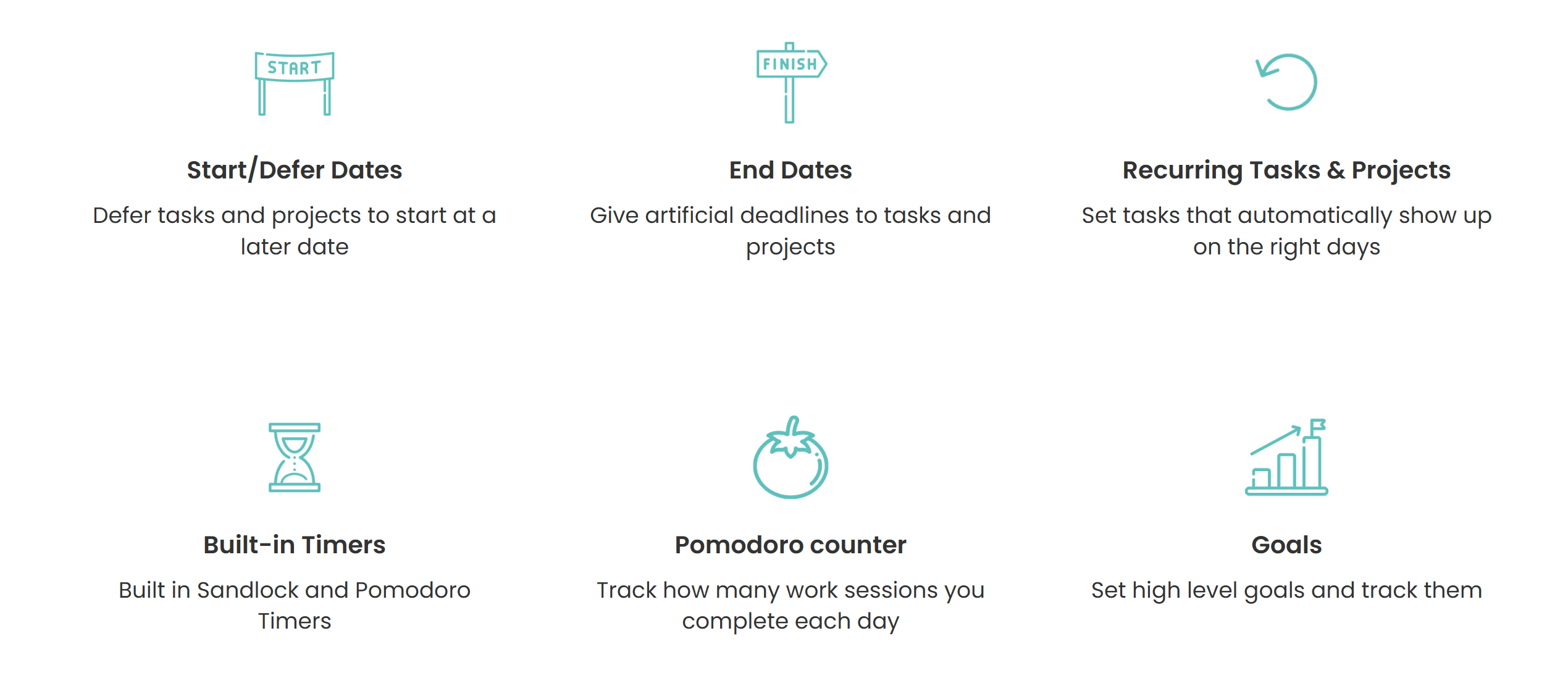Click the flag atop the goals chart
This screenshot has width=1568, height=699.
1317,425
